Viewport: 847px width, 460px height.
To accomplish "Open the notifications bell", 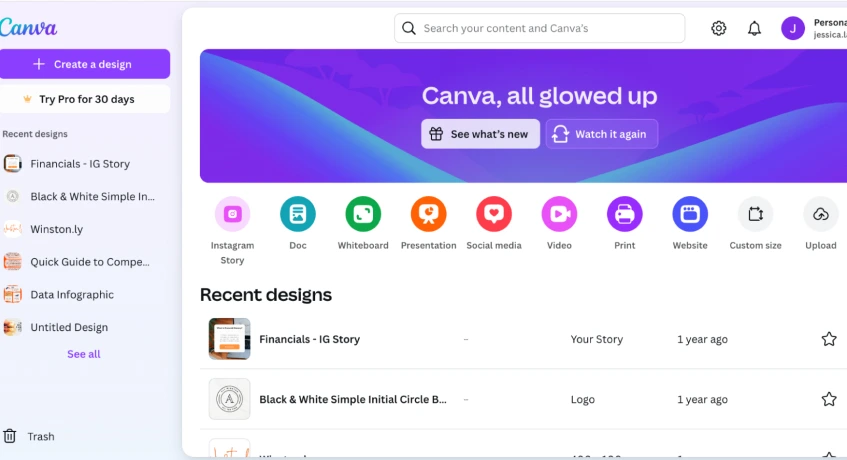I will click(x=755, y=29).
